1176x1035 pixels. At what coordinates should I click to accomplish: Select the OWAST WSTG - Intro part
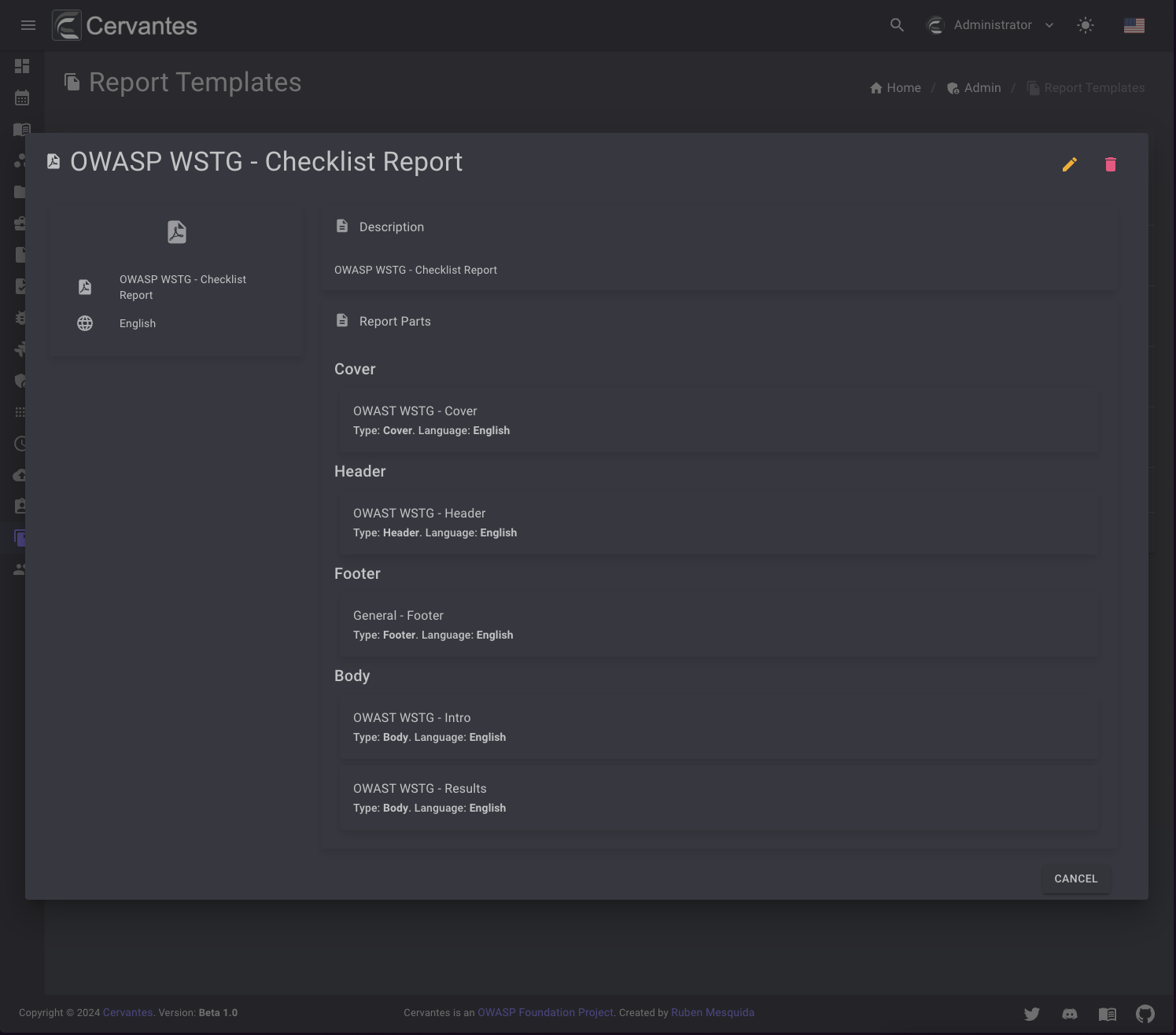[719, 727]
